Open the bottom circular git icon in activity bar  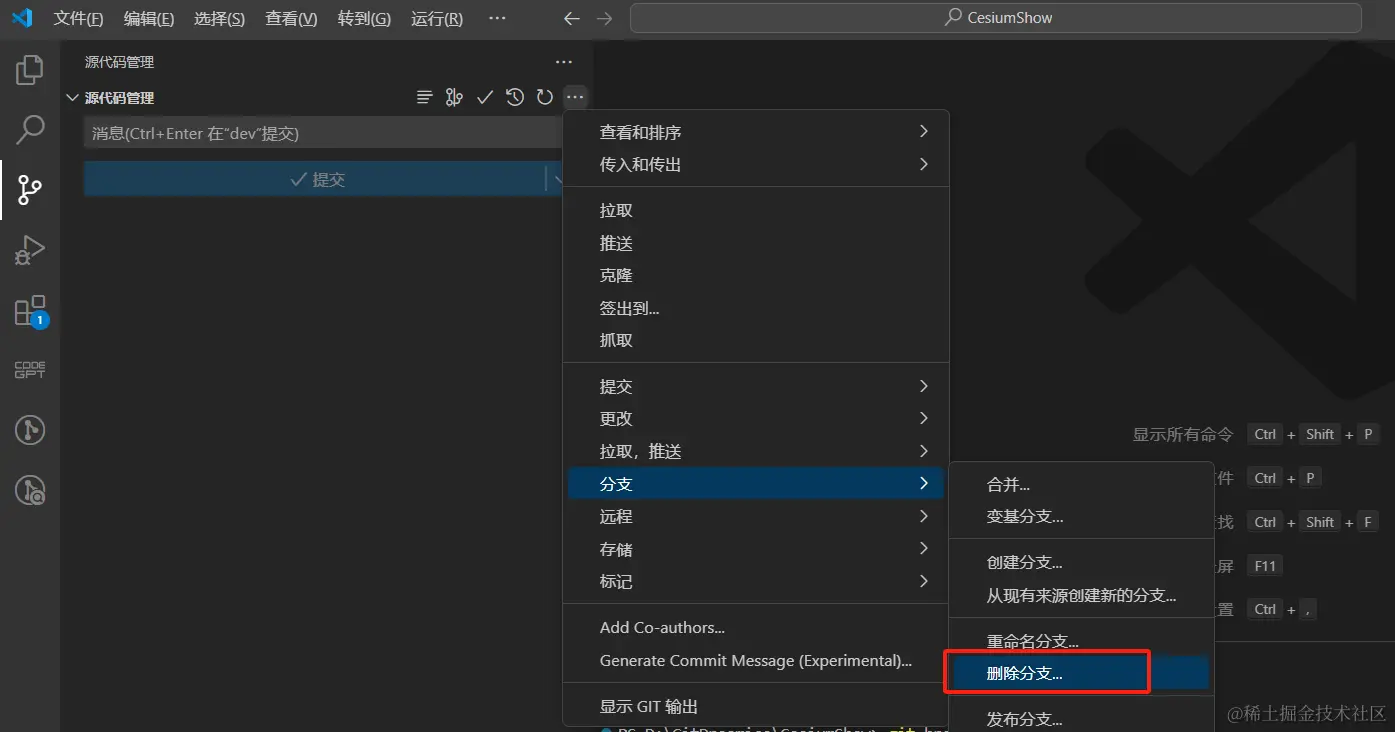[x=30, y=490]
